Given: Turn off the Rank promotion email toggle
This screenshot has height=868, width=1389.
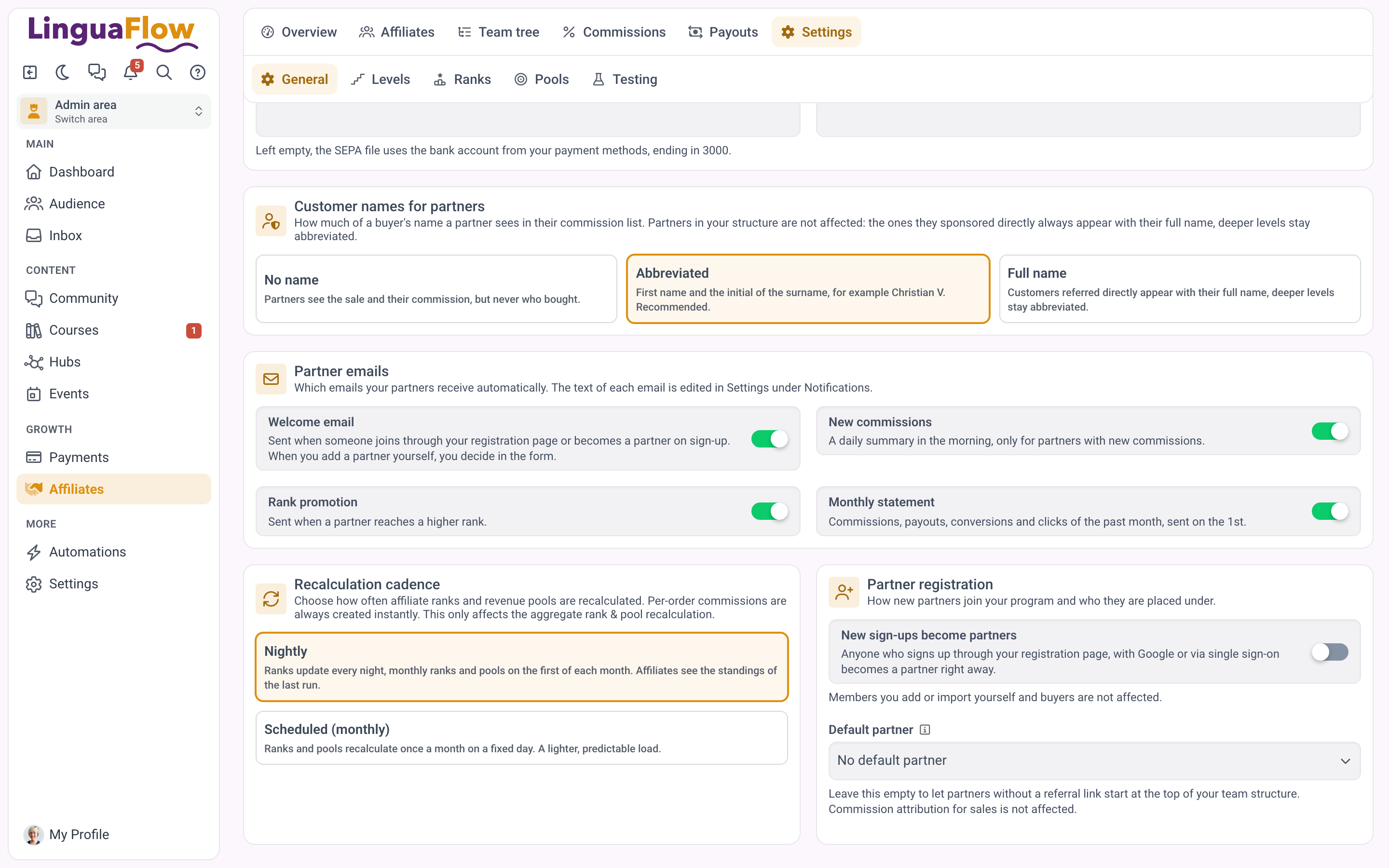Looking at the screenshot, I should [x=770, y=511].
